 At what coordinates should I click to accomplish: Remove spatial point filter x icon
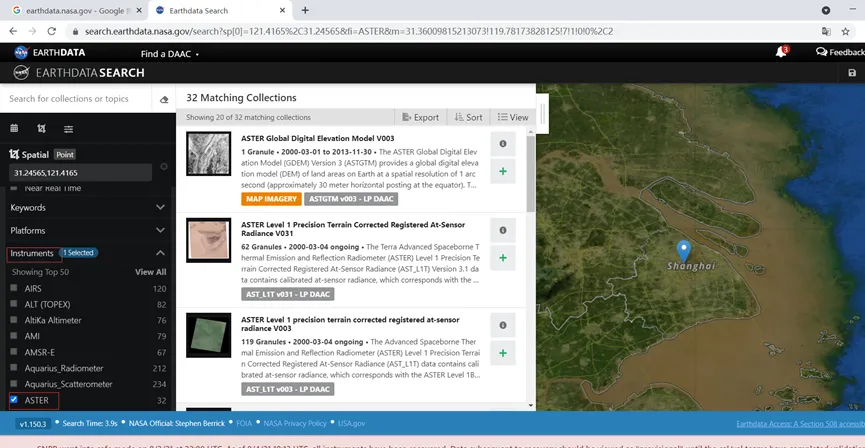(164, 167)
